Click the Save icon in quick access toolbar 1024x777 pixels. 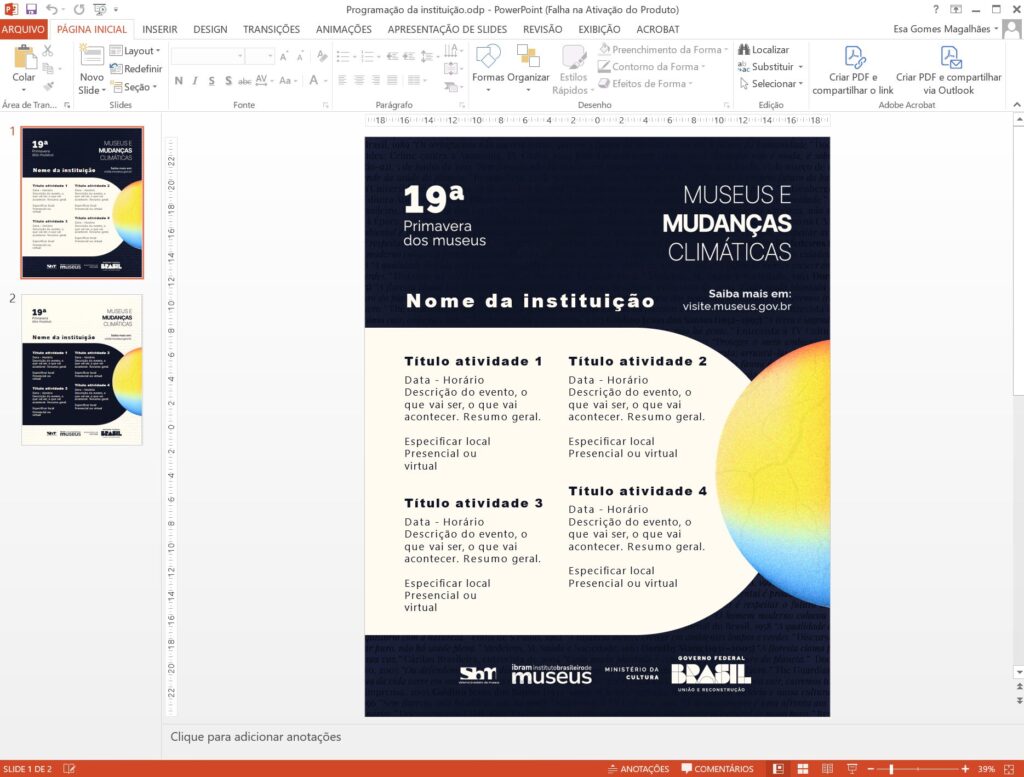(31, 9)
